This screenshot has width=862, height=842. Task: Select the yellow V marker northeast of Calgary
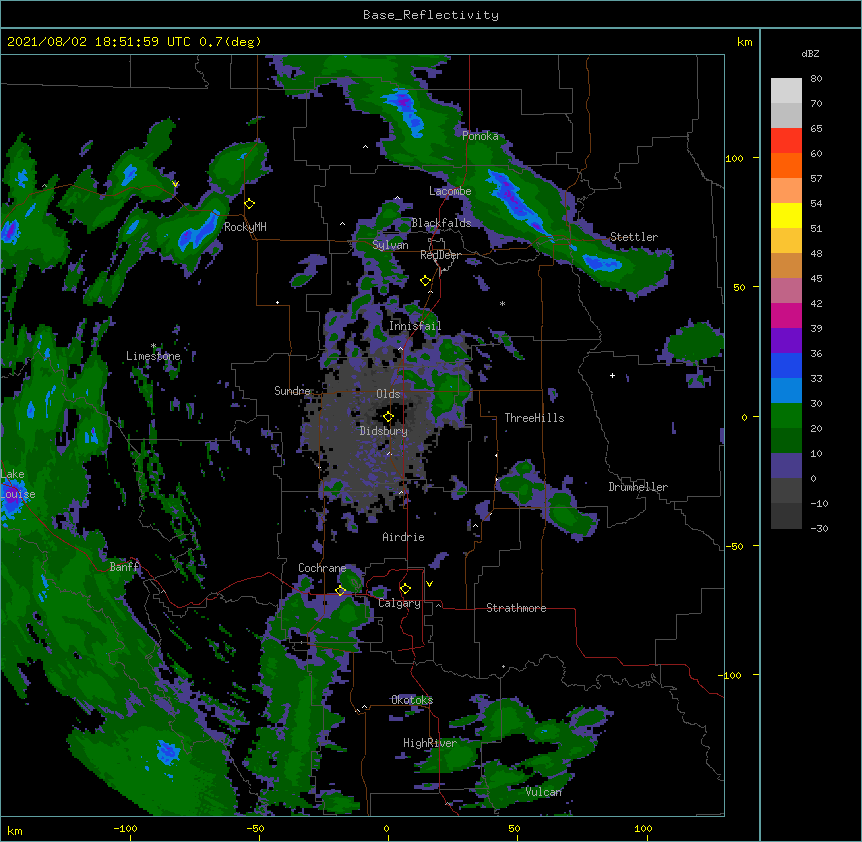(429, 584)
